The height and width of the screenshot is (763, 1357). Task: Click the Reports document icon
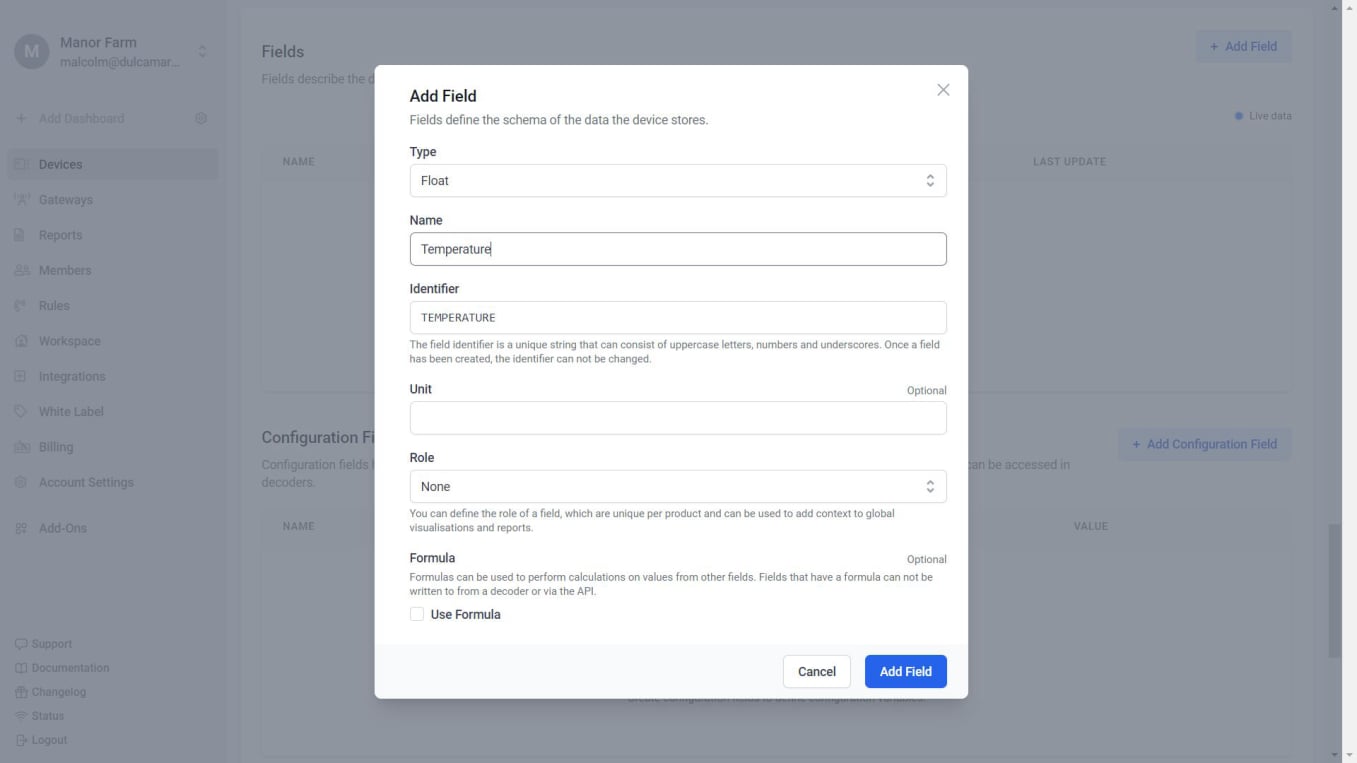[x=21, y=235]
